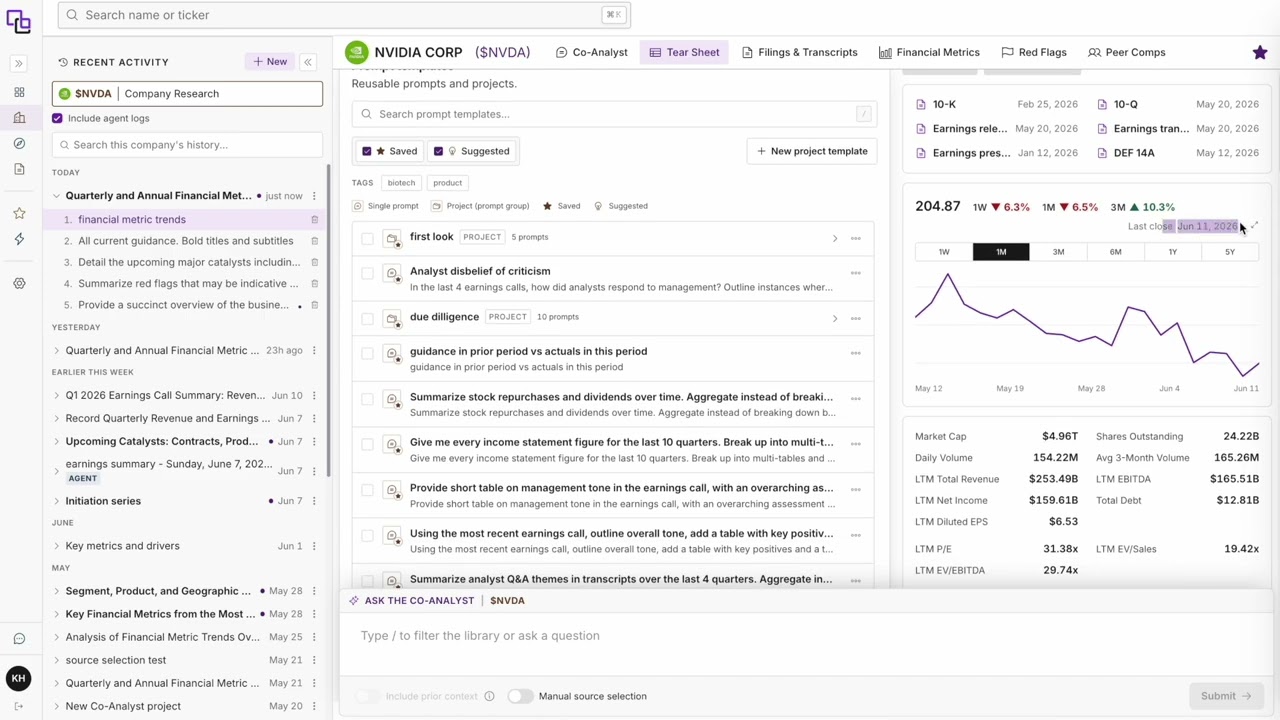Viewport: 1280px width, 720px height.
Task: Click the 'Search this company's history' field
Action: coord(187,145)
